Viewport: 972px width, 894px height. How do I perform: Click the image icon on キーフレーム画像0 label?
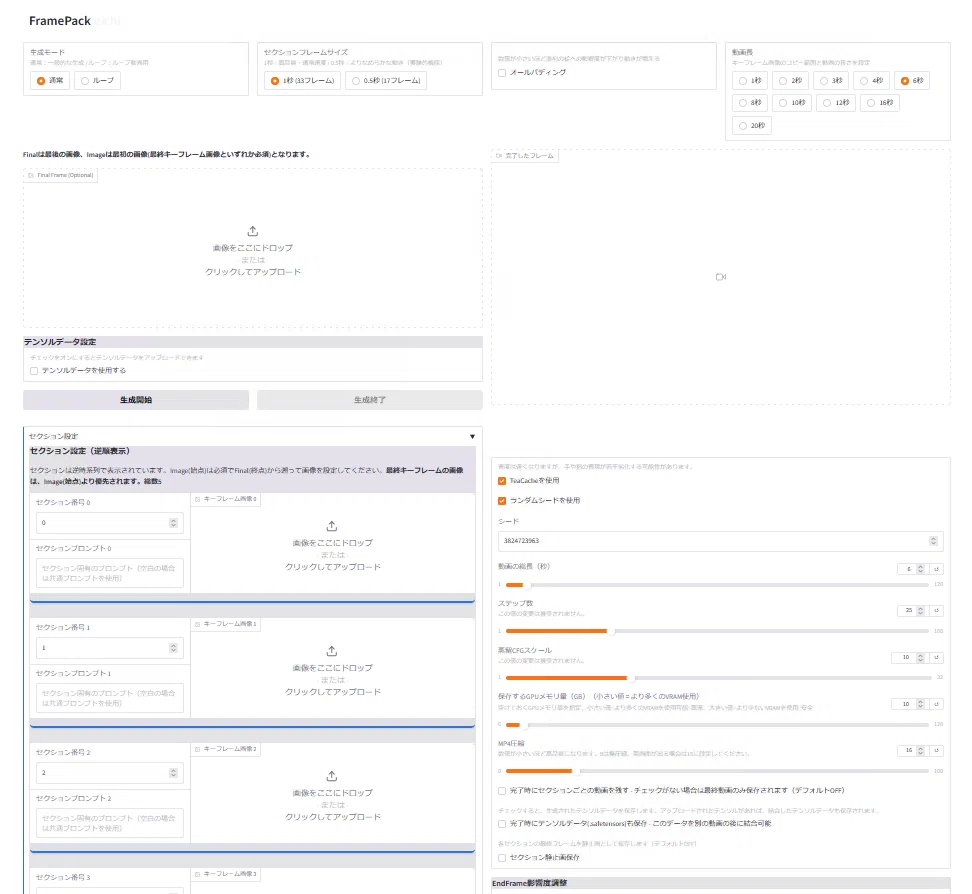coord(197,499)
